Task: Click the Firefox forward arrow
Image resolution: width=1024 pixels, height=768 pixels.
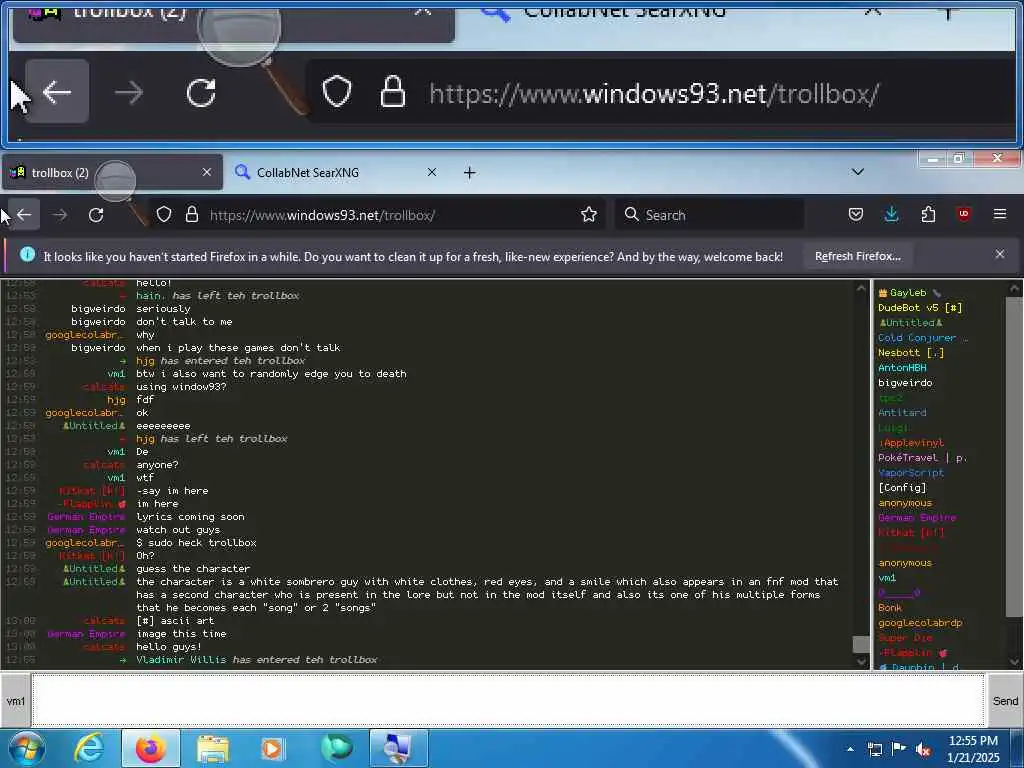Action: click(60, 215)
